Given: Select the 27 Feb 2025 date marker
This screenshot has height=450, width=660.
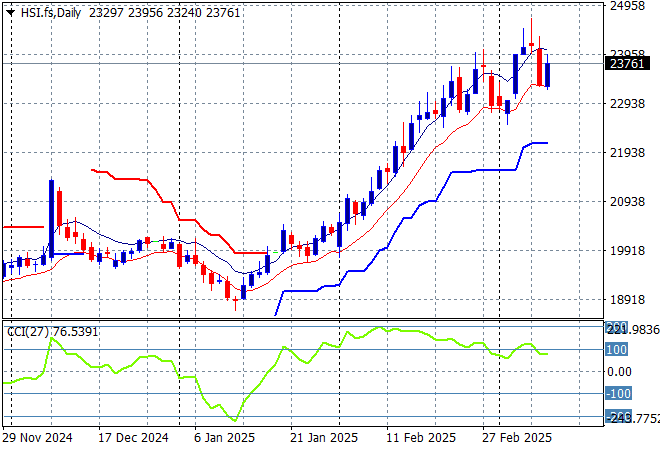Looking at the screenshot, I should [x=518, y=437].
